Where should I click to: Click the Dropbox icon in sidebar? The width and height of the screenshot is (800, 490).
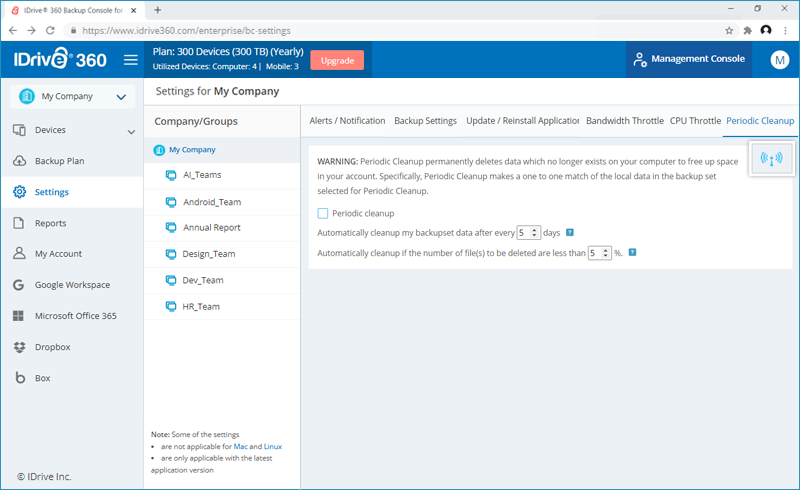19,347
